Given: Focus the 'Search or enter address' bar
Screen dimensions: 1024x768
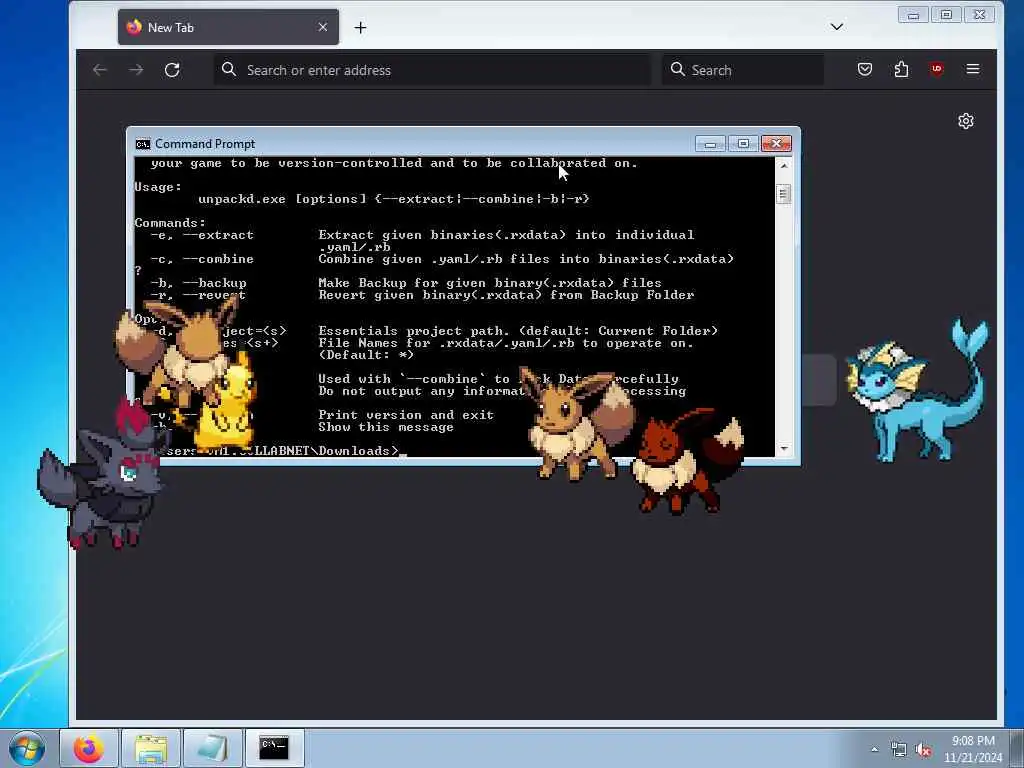Looking at the screenshot, I should [432, 70].
